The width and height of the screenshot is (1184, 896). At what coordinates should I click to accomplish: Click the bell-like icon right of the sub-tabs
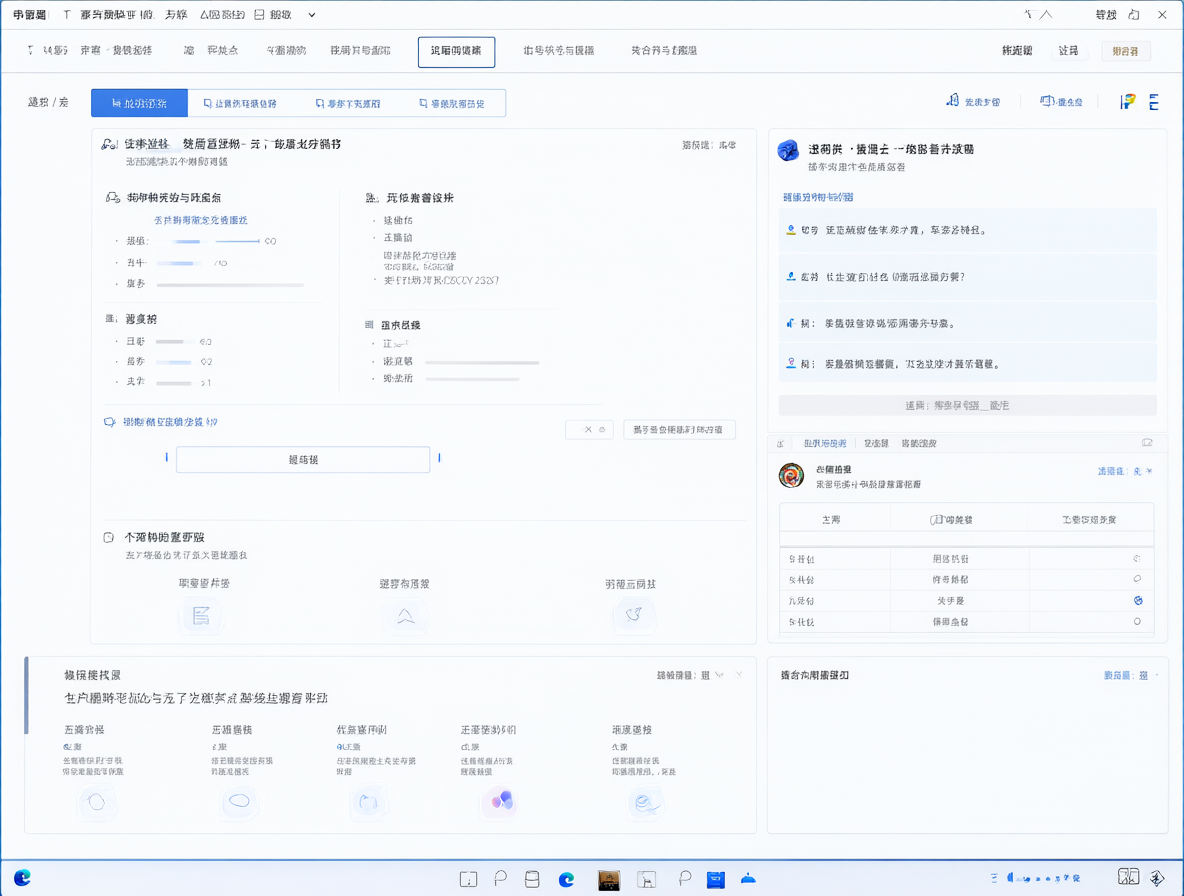tap(953, 100)
